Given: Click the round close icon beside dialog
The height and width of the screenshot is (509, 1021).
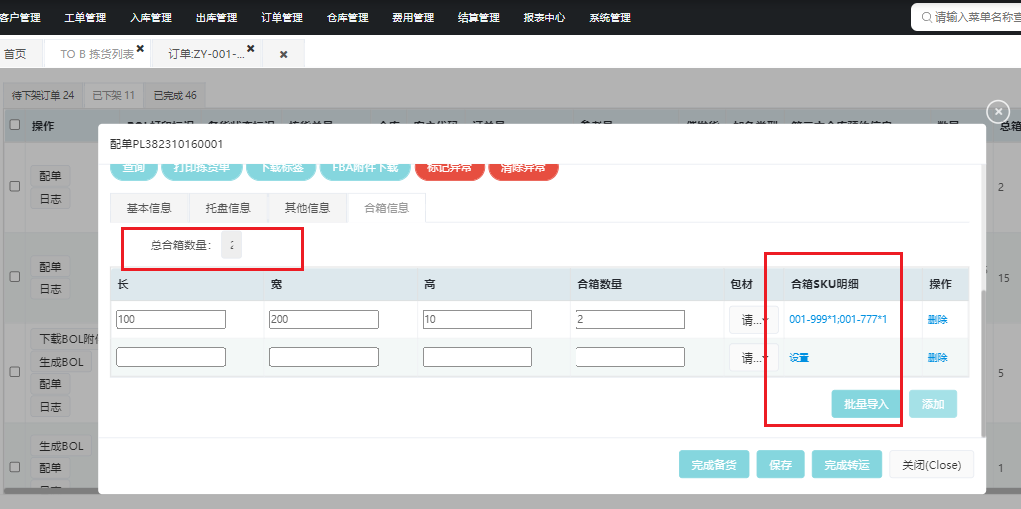Looking at the screenshot, I should (x=998, y=112).
